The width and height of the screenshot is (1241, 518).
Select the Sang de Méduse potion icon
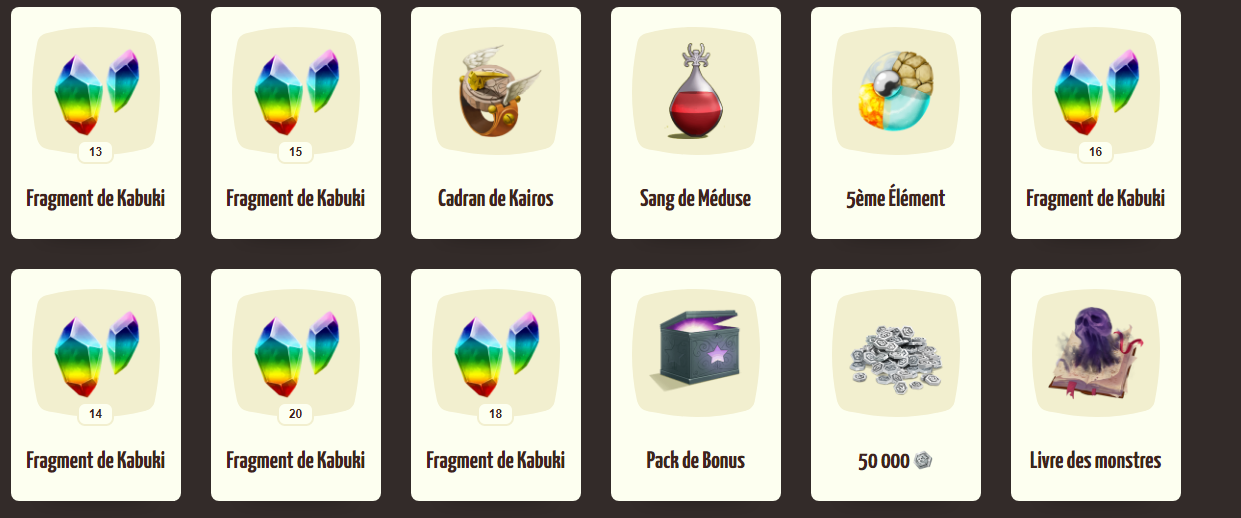tap(696, 92)
